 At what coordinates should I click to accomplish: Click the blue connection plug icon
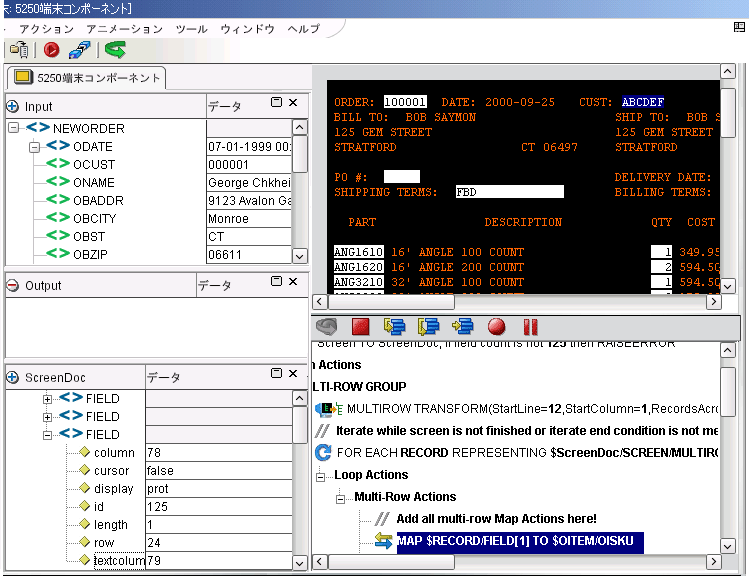(80, 49)
